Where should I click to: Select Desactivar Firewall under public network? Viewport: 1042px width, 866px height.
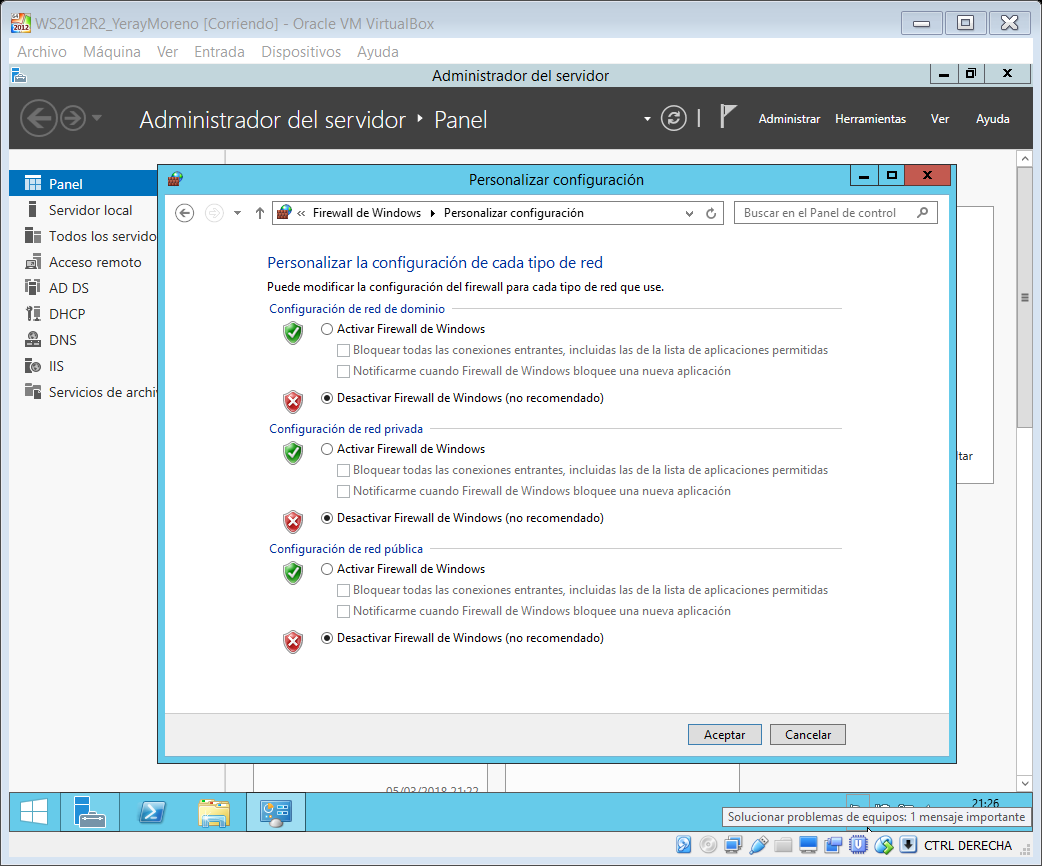[327, 638]
